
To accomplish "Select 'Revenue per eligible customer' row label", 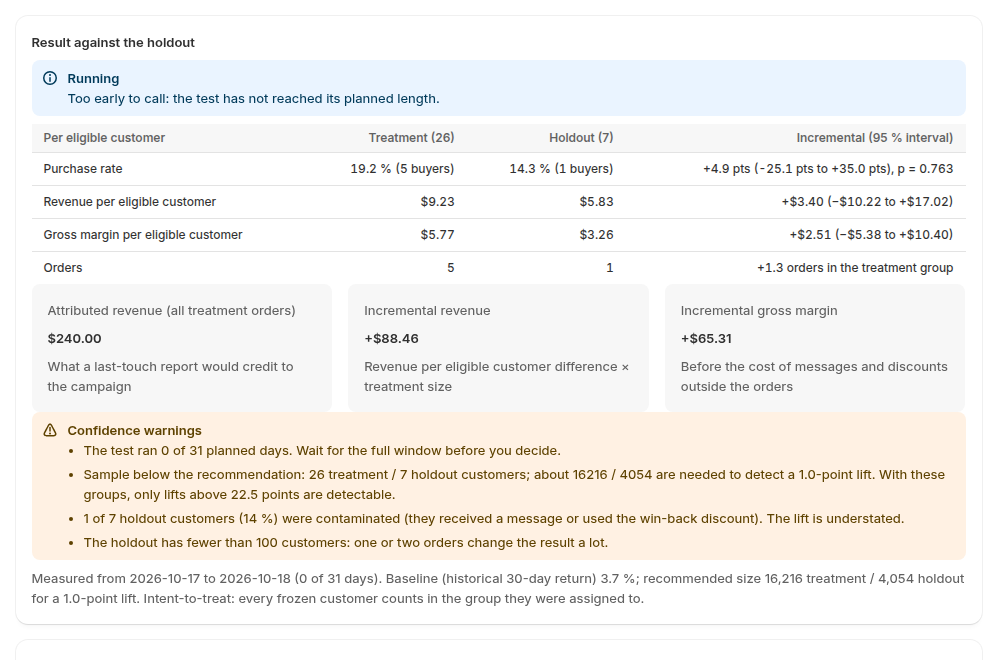I will tap(129, 202).
